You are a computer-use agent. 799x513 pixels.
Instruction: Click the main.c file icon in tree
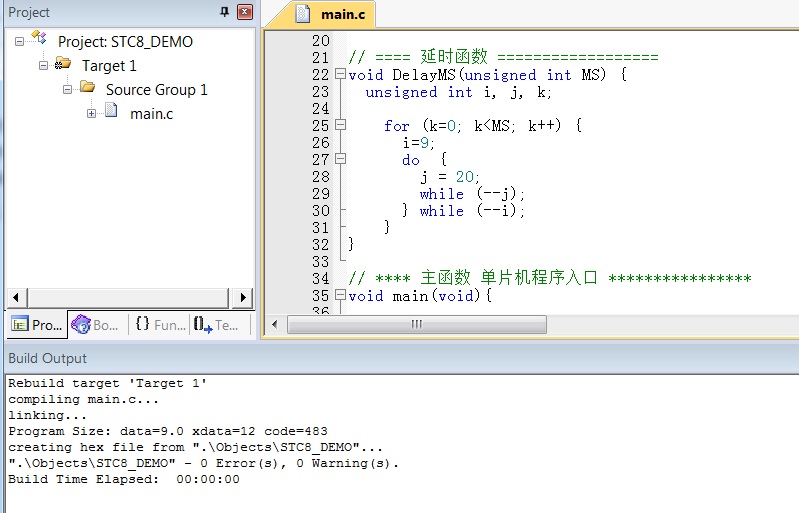tap(111, 110)
